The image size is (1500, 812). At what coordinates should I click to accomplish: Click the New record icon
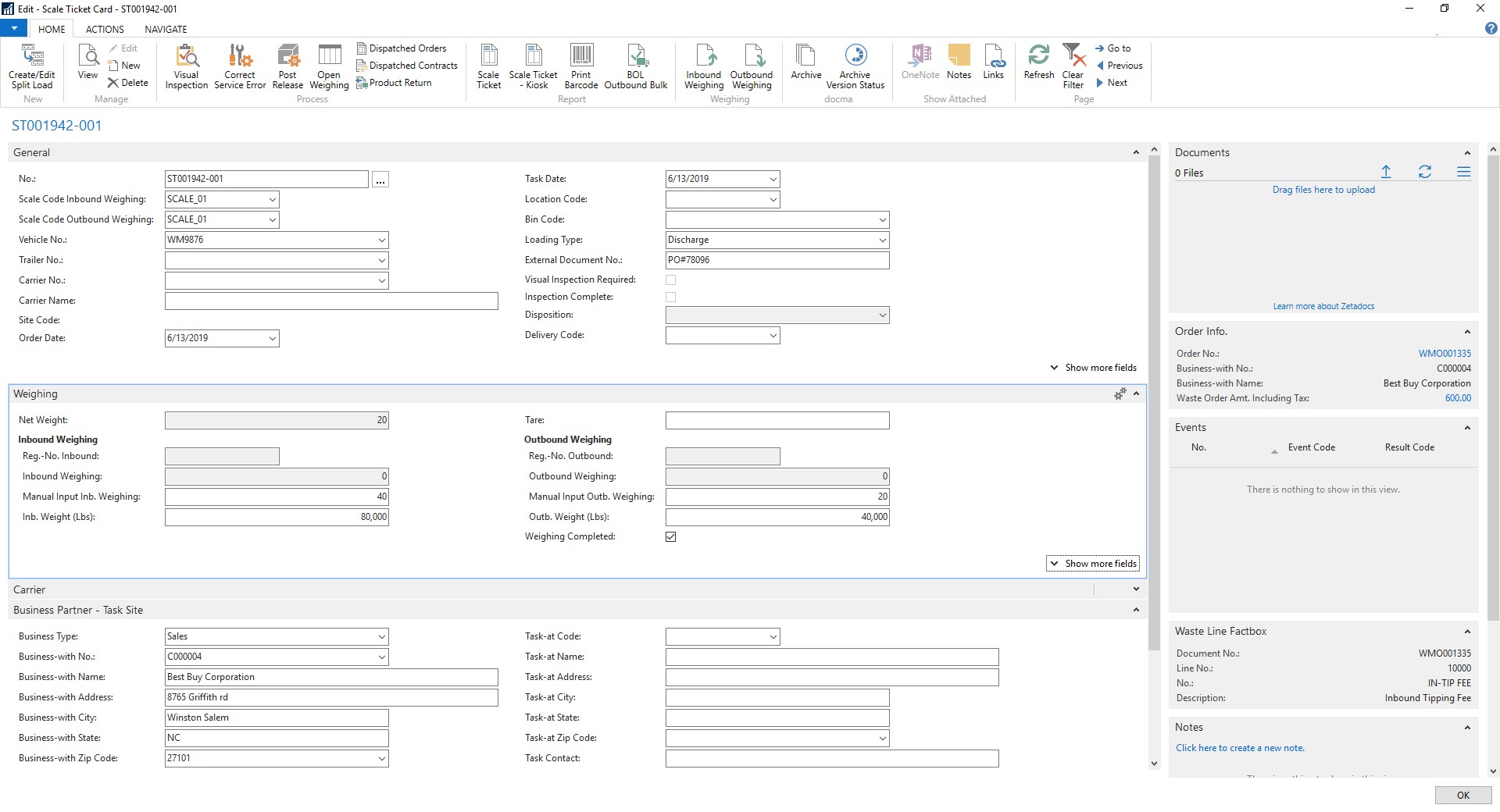(124, 66)
